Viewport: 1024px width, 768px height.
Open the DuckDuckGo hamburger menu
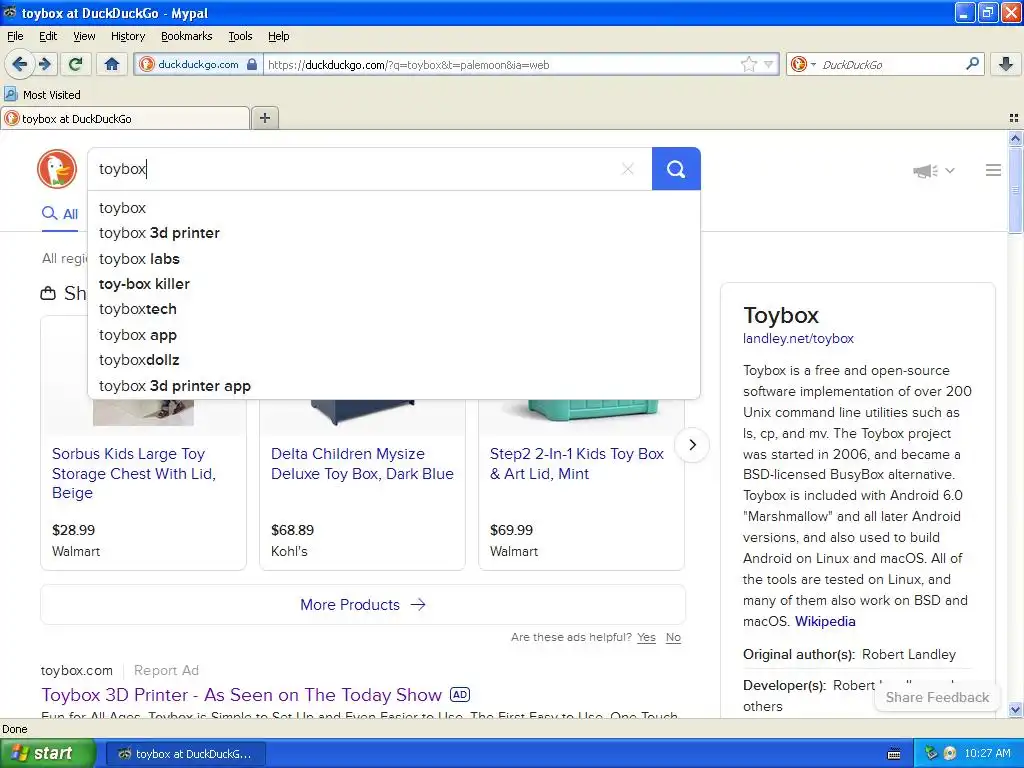click(x=993, y=170)
